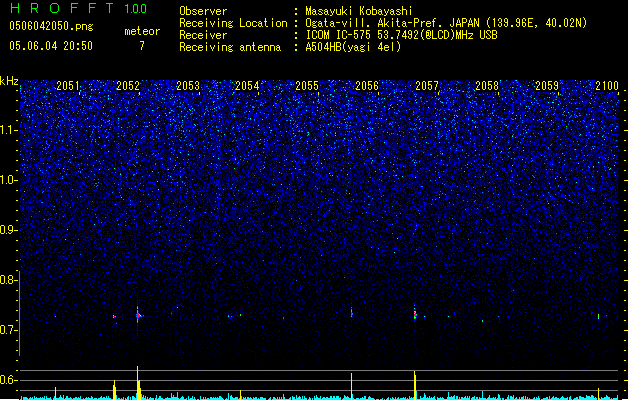629x400 pixels.
Task: Click the 1.0 kHz frequency axis label
Action: coord(8,180)
